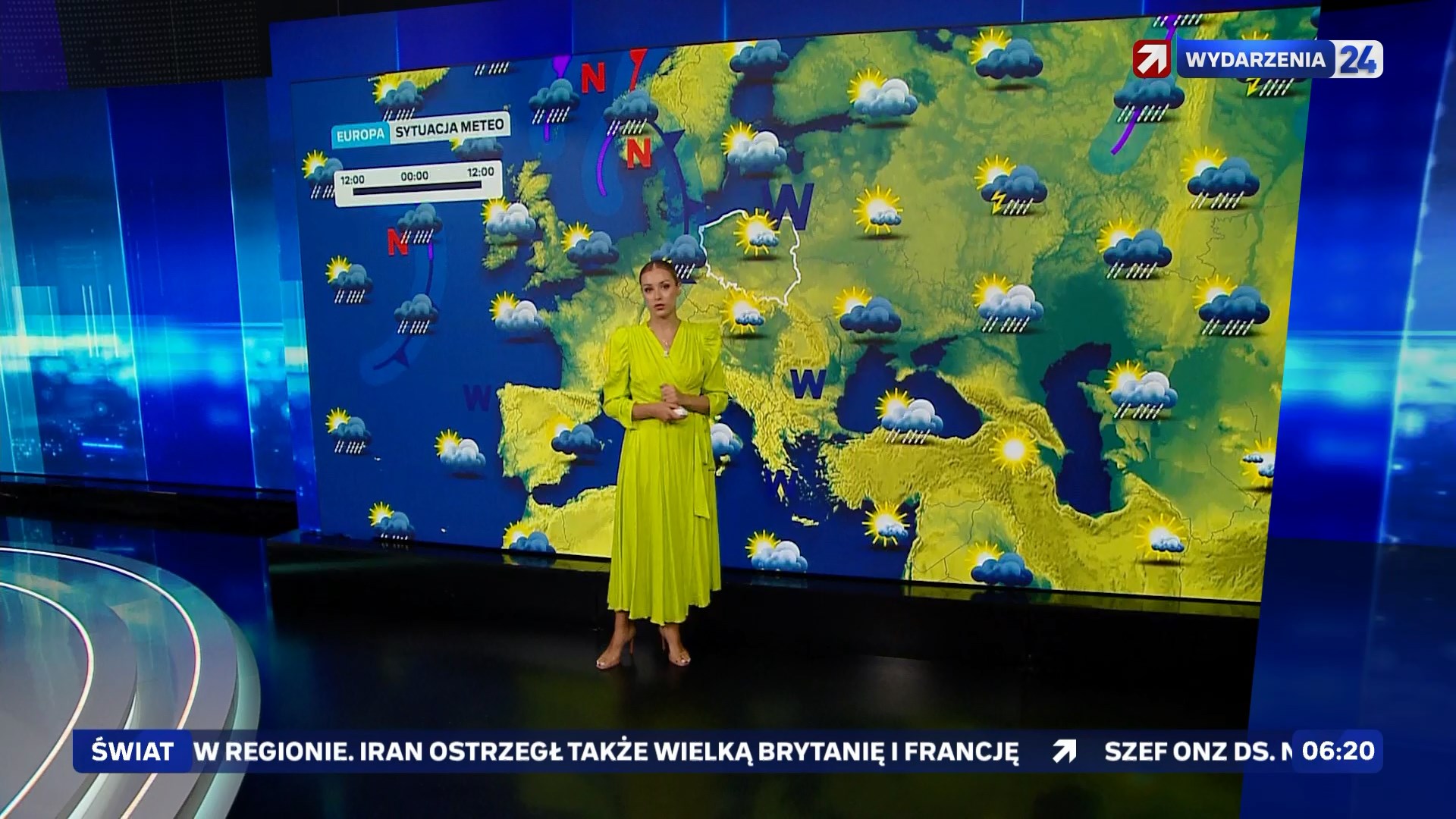This screenshot has width=1456, height=819.
Task: Click the ŚWIAT ticker category label
Action: [133, 752]
